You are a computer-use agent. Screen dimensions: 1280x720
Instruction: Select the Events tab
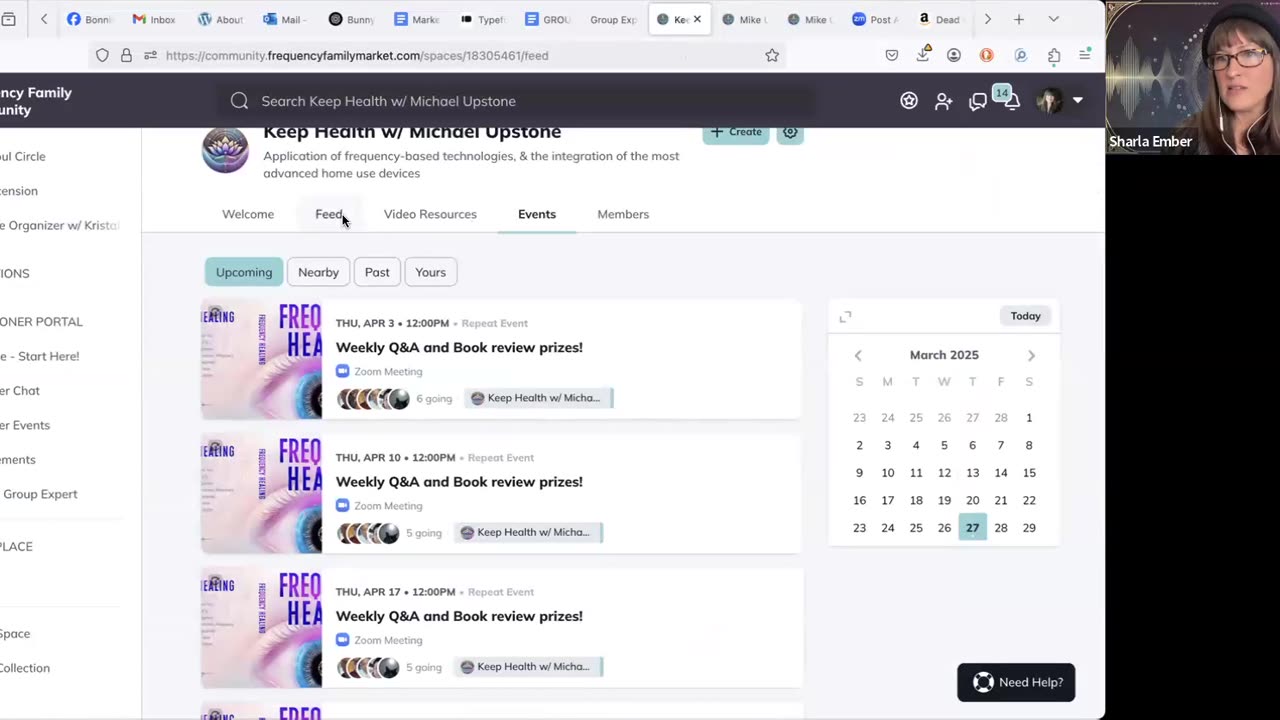pos(537,214)
